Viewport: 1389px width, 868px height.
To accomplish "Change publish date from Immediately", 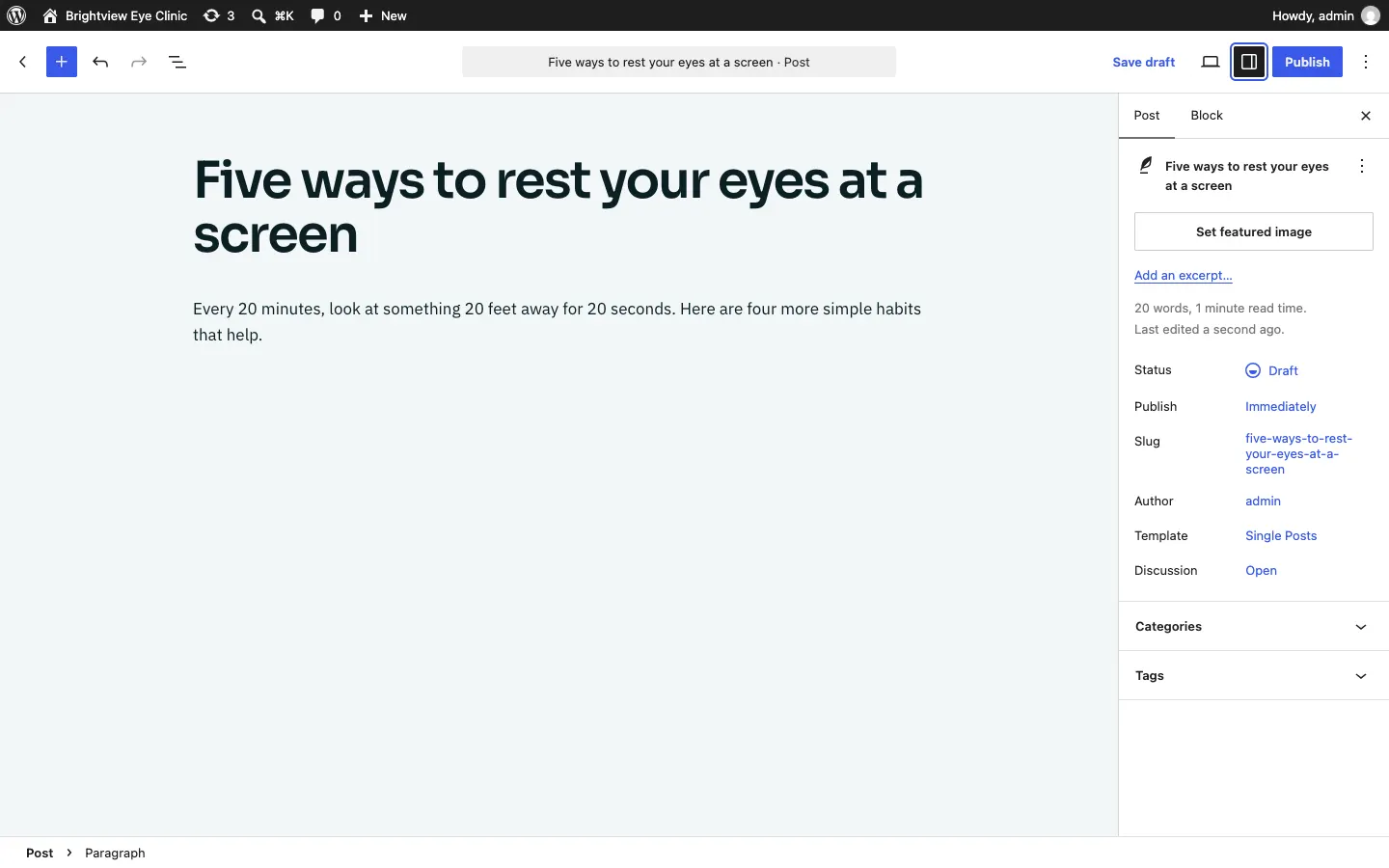I will (x=1281, y=407).
